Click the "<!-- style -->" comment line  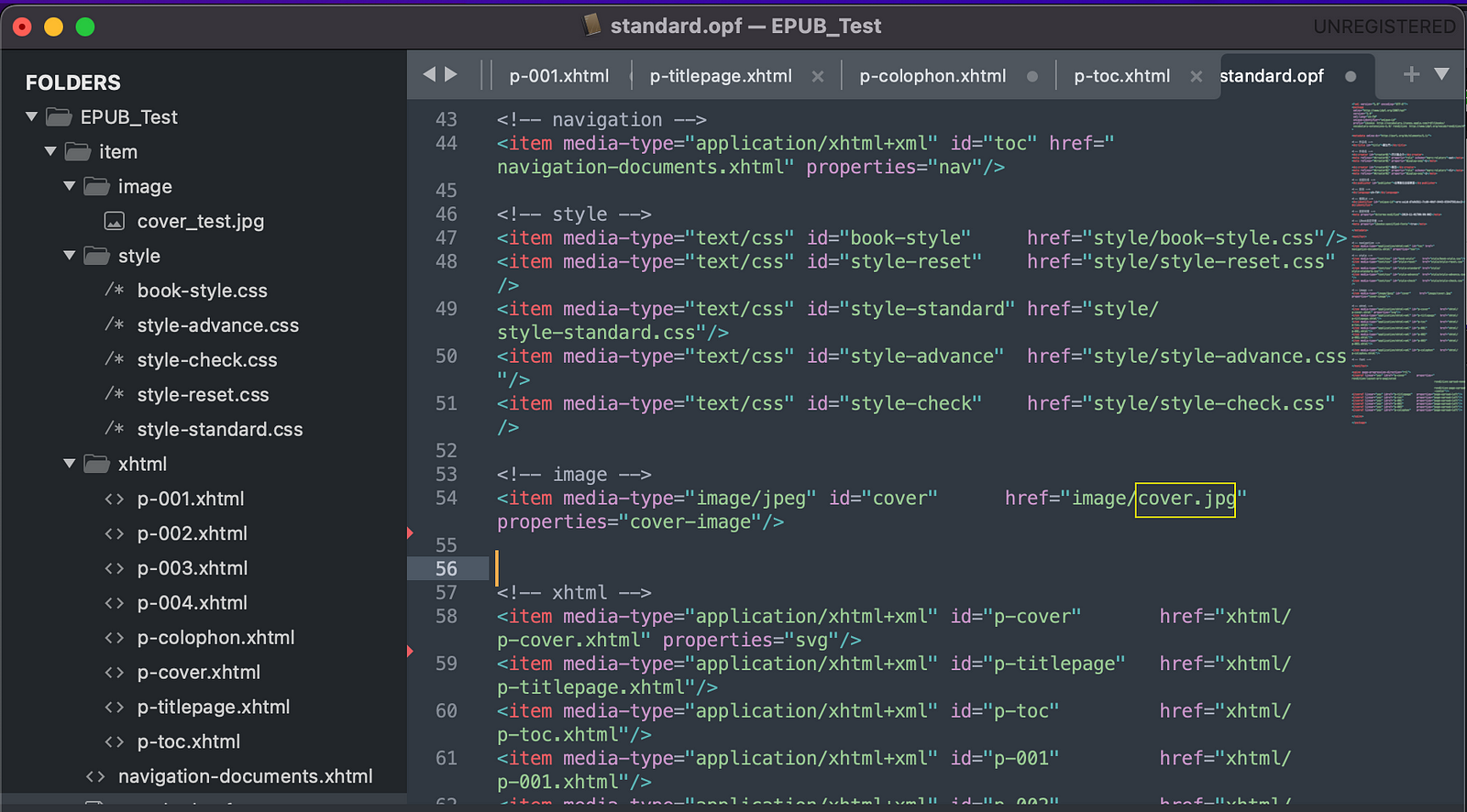[574, 214]
